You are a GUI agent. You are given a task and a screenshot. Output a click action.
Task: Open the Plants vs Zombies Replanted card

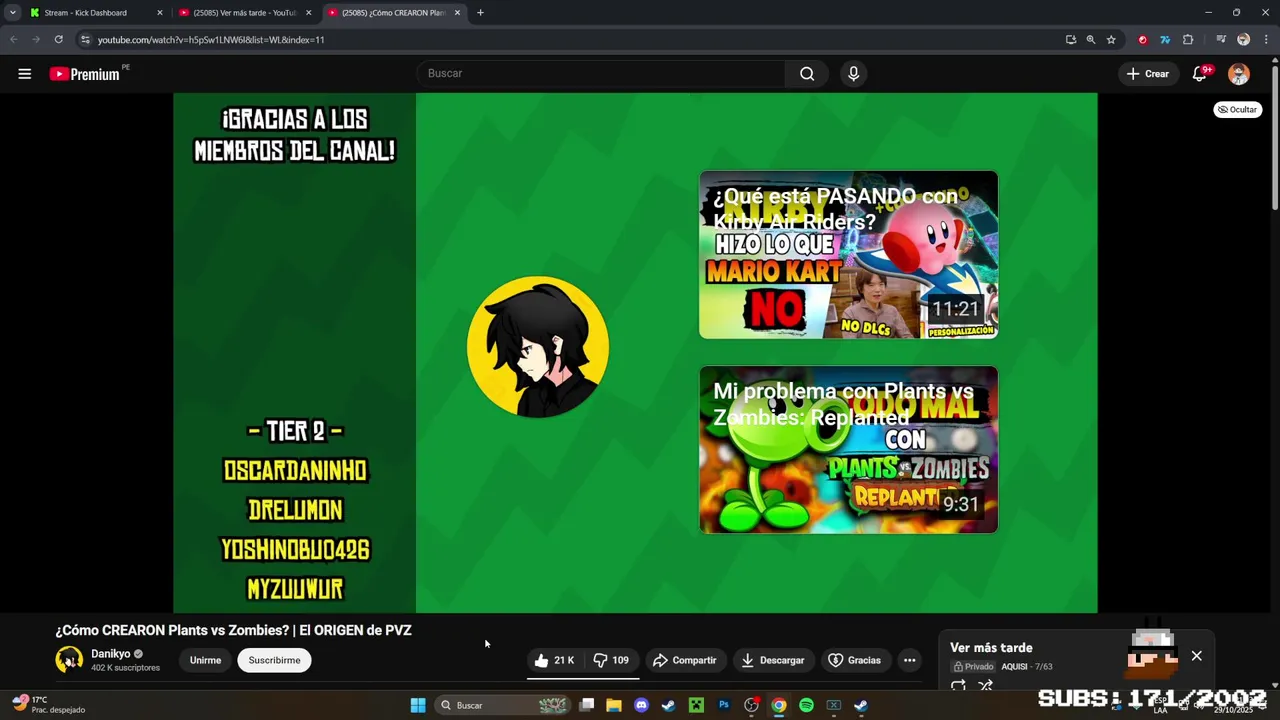848,450
